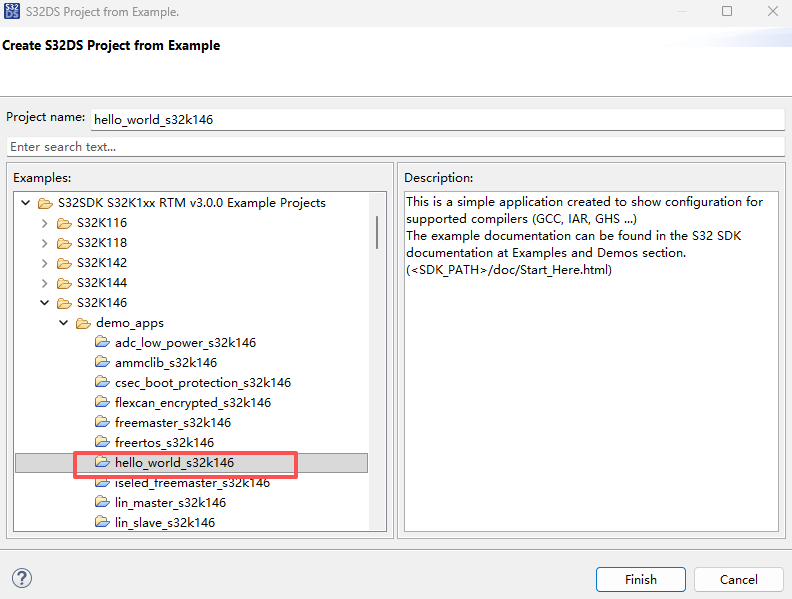Close the S32DS Project from Example dialog
The width and height of the screenshot is (792, 599).
pos(773,11)
